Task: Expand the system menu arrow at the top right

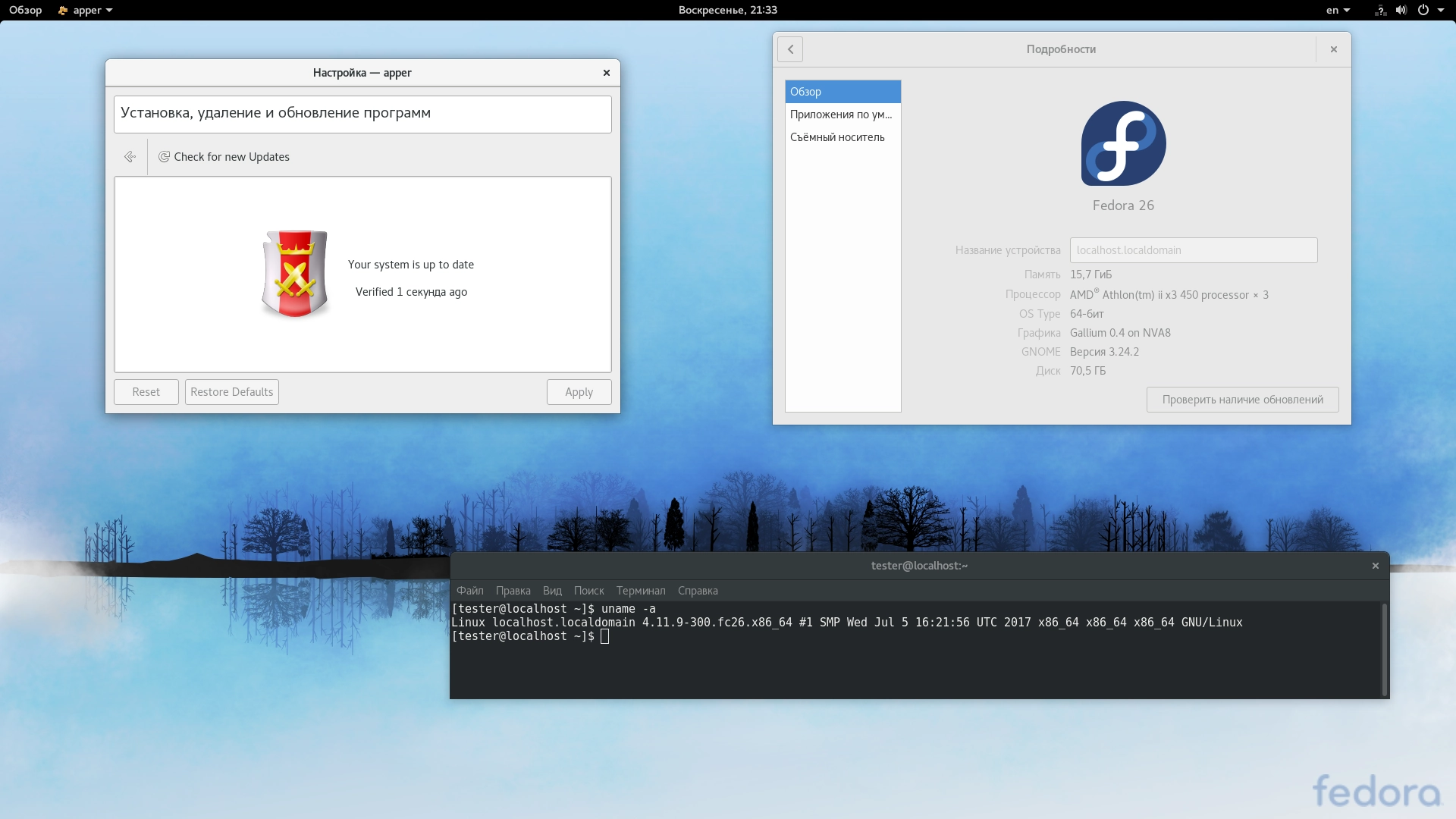Action: [x=1441, y=10]
